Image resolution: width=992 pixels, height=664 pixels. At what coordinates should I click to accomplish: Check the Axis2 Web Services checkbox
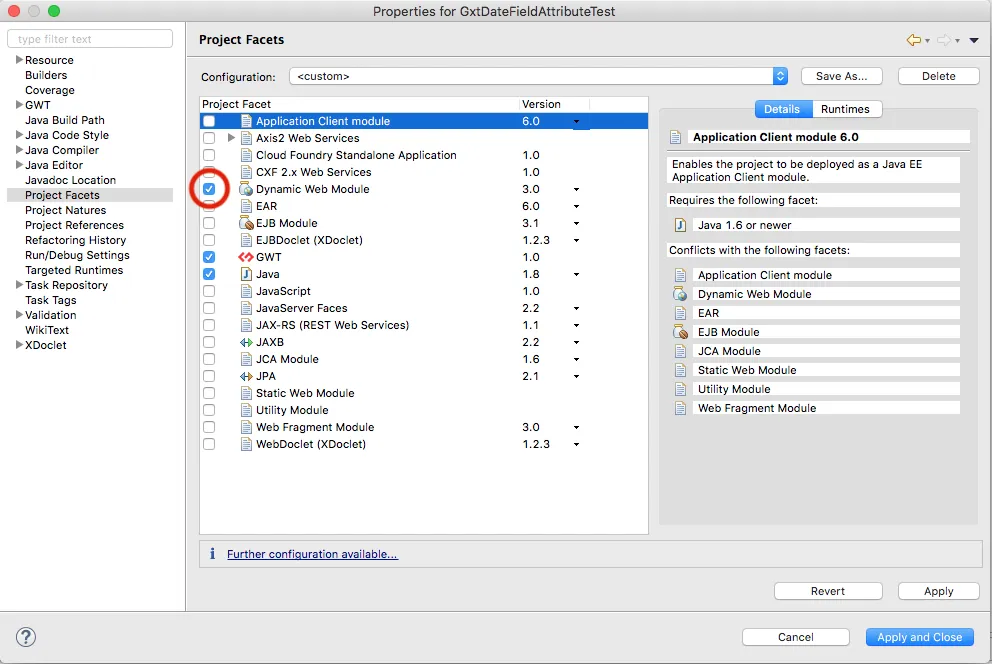point(209,138)
